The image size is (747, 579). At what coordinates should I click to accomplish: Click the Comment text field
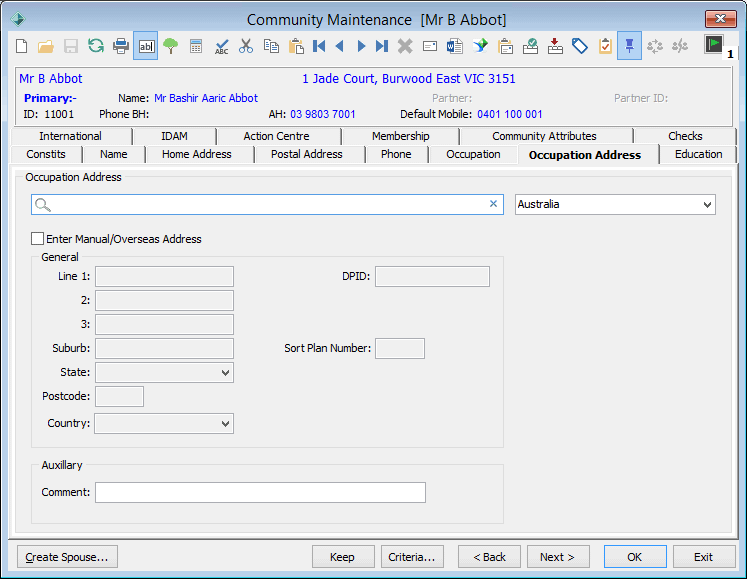[260, 492]
